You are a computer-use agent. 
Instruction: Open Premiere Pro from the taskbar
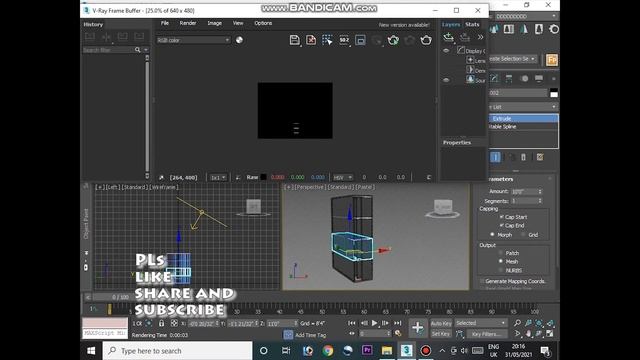tap(367, 351)
